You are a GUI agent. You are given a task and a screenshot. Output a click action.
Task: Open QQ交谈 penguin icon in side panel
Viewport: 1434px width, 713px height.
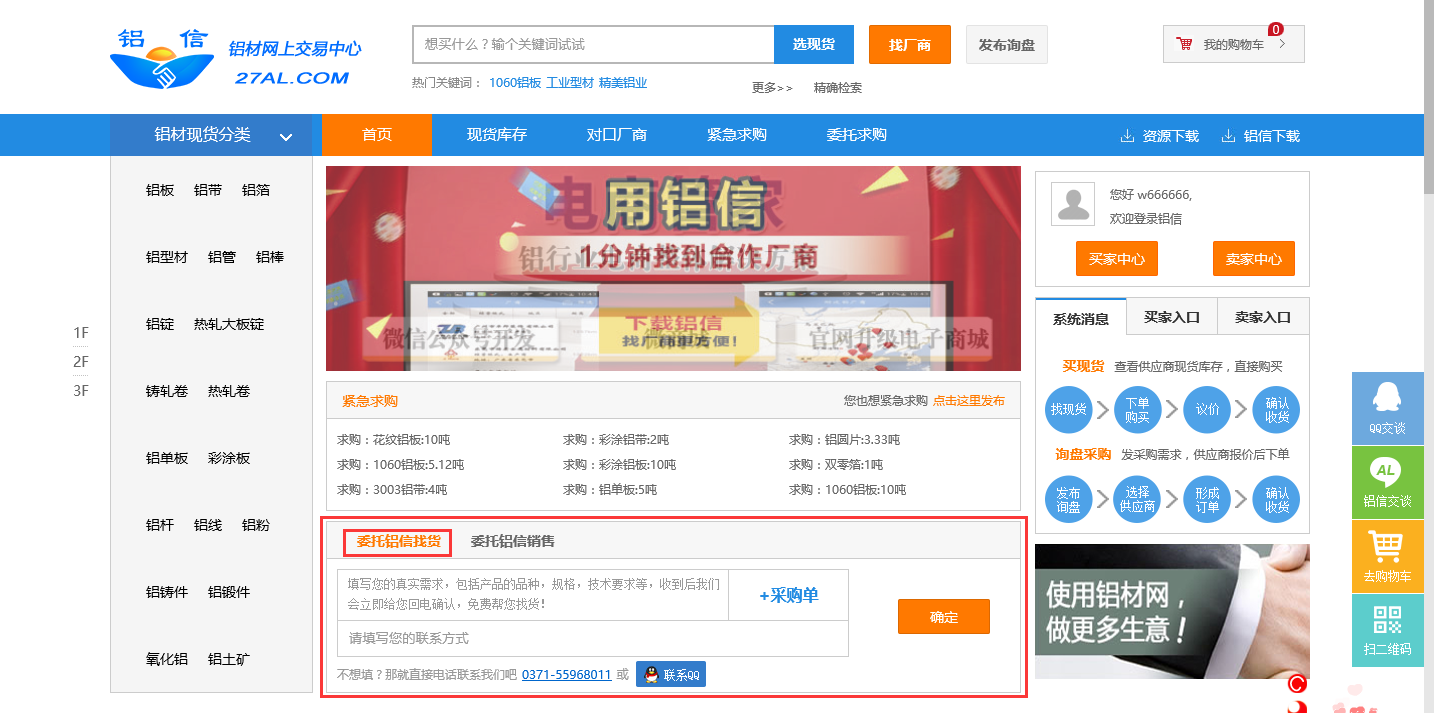click(x=1386, y=397)
